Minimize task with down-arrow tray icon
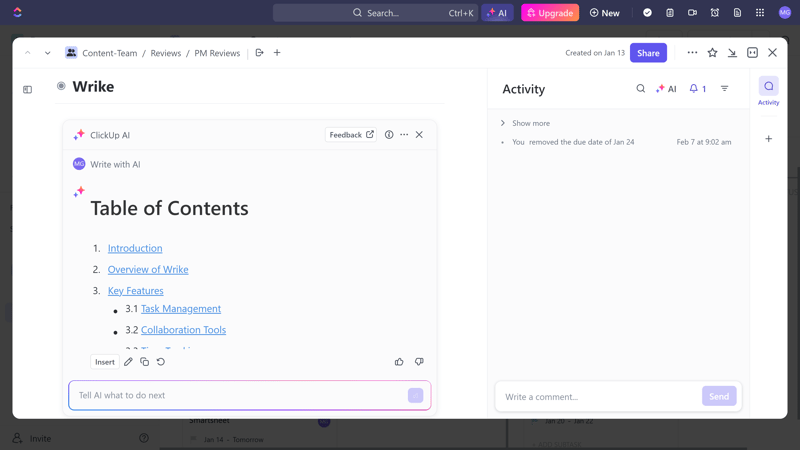800x450 pixels. pos(732,53)
